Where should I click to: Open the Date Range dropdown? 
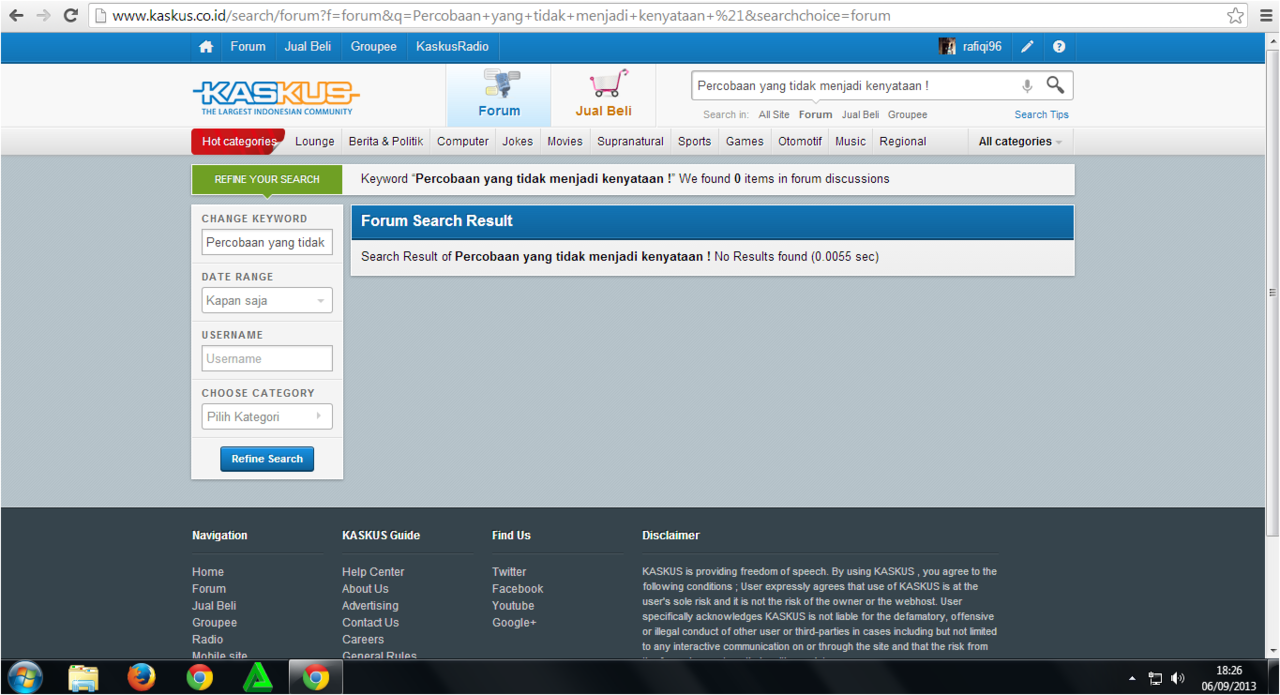tap(267, 301)
